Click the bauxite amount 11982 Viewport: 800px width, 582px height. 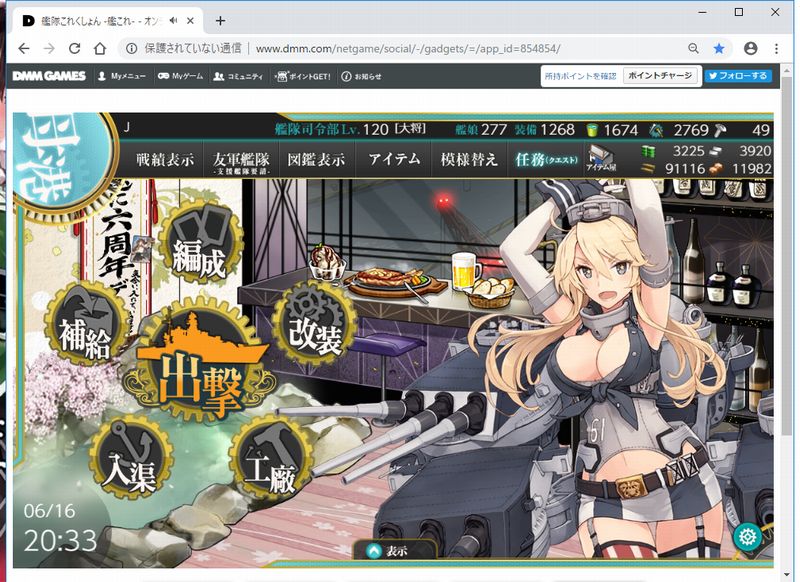click(x=752, y=168)
